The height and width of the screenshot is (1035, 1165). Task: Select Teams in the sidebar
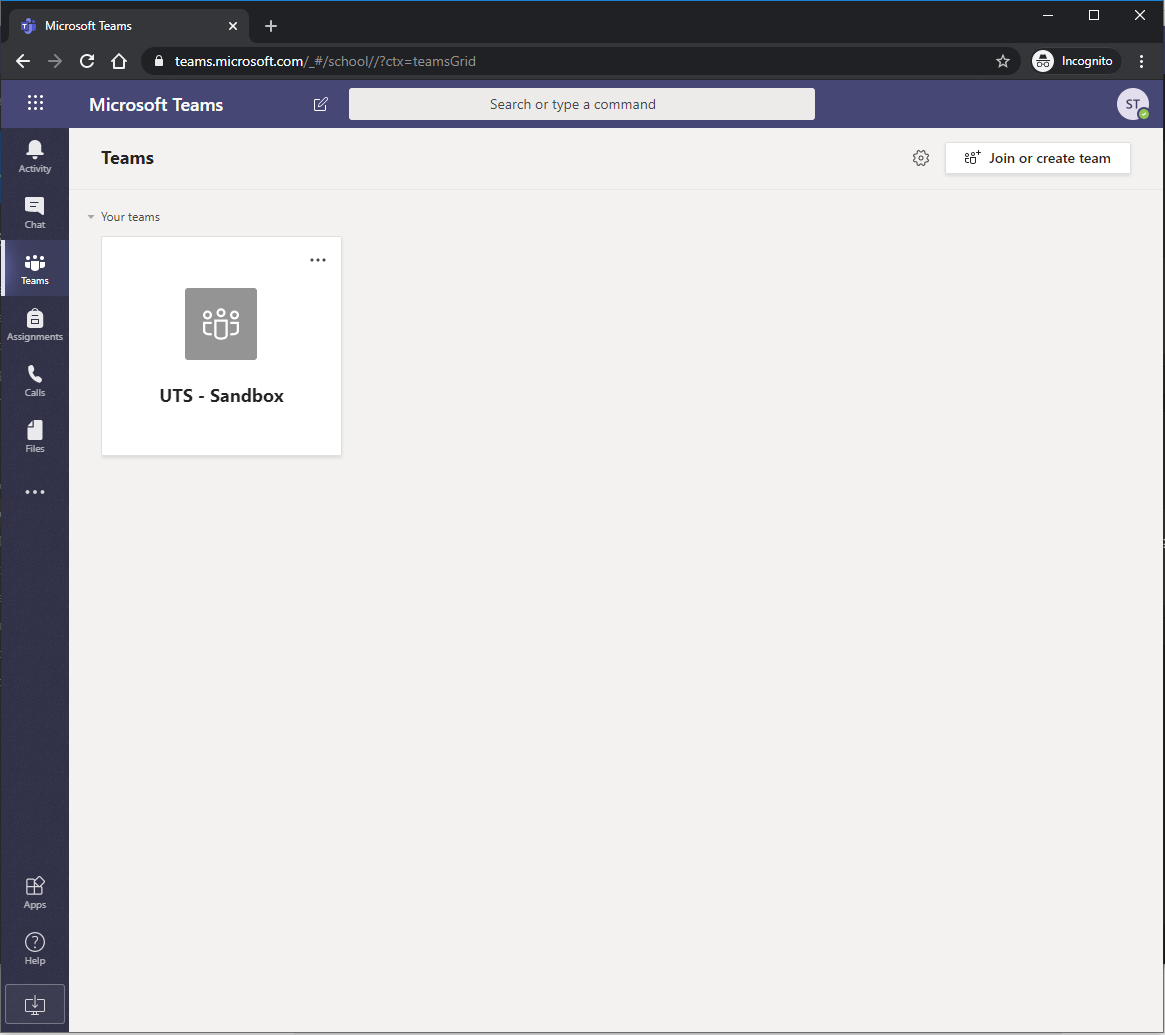(x=35, y=269)
